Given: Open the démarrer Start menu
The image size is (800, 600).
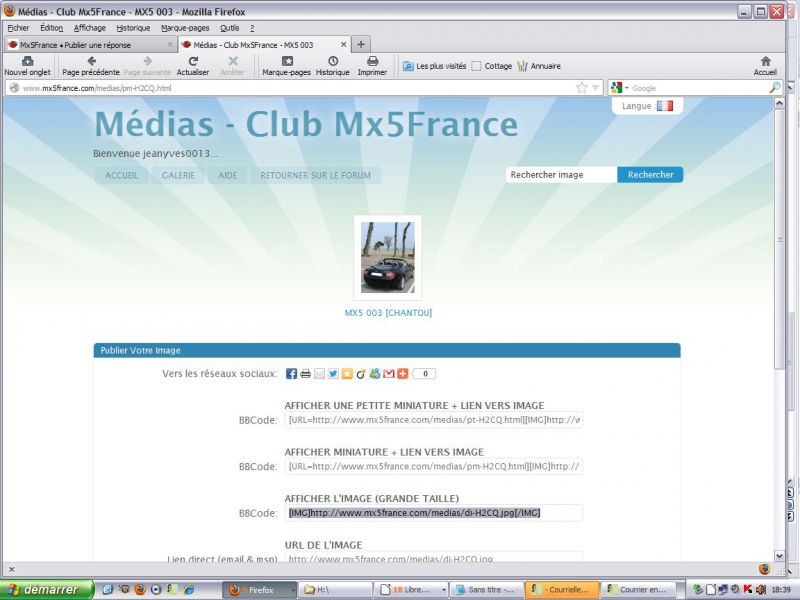Looking at the screenshot, I should 47,590.
